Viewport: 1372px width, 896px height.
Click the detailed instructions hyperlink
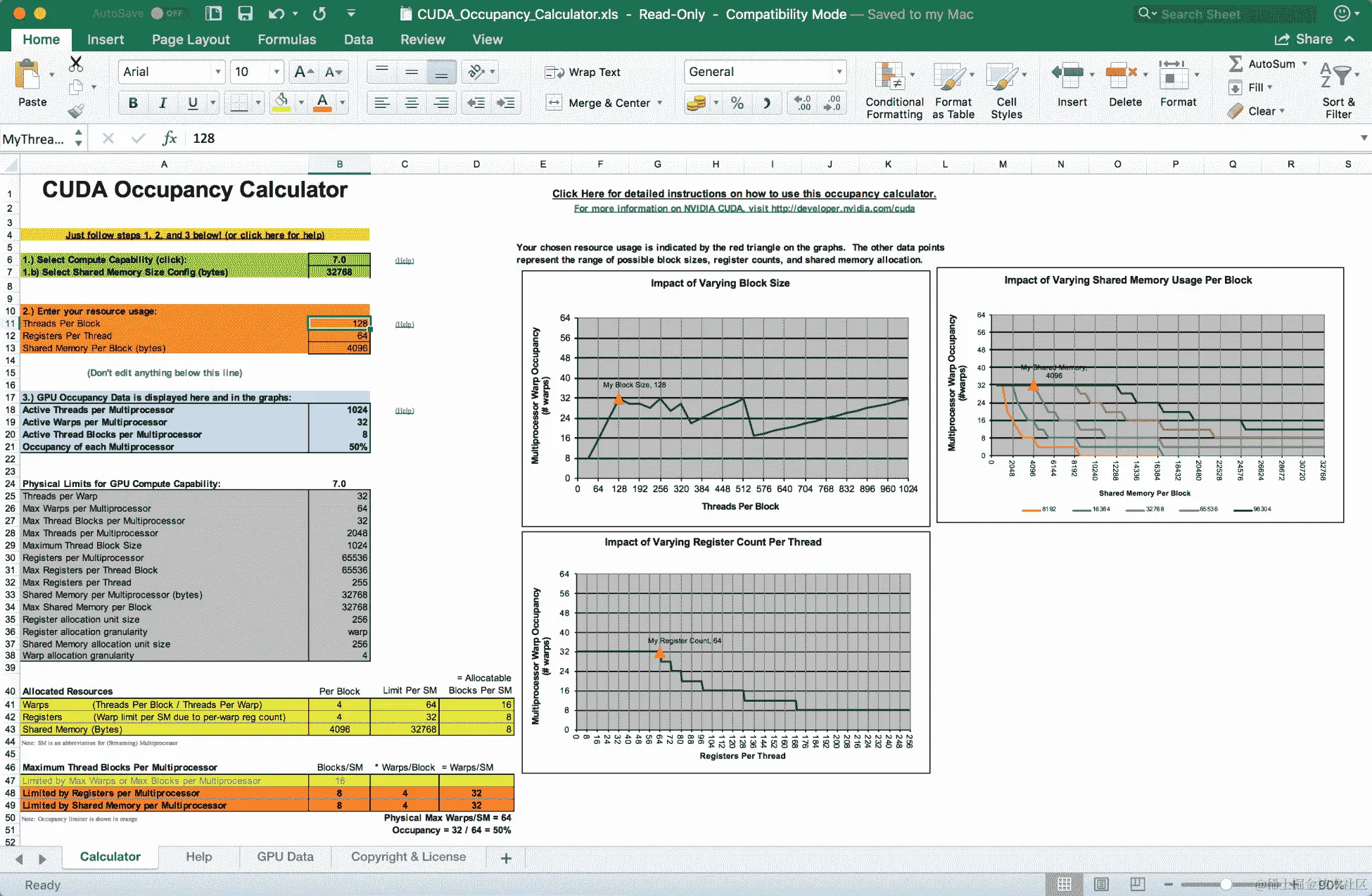pyautogui.click(x=744, y=194)
